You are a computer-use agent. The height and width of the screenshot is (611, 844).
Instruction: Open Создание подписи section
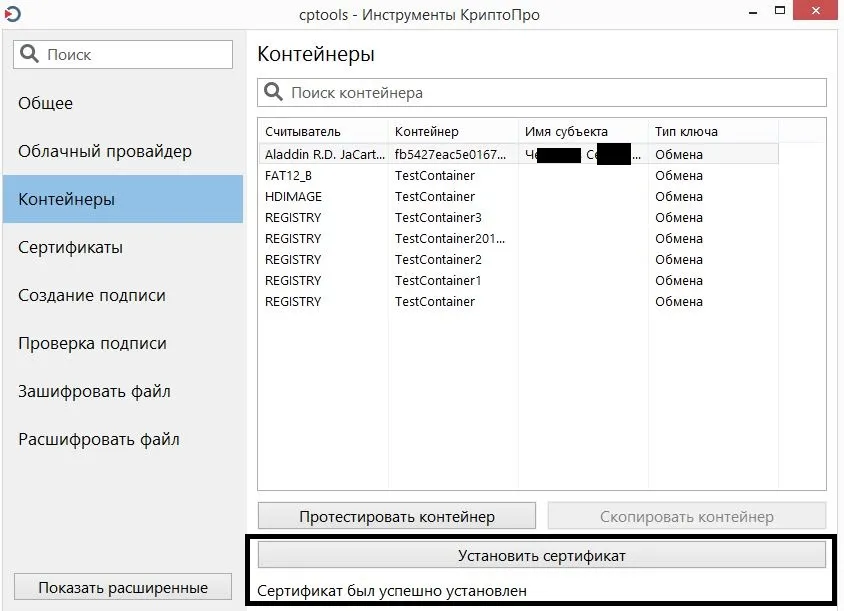pos(123,295)
